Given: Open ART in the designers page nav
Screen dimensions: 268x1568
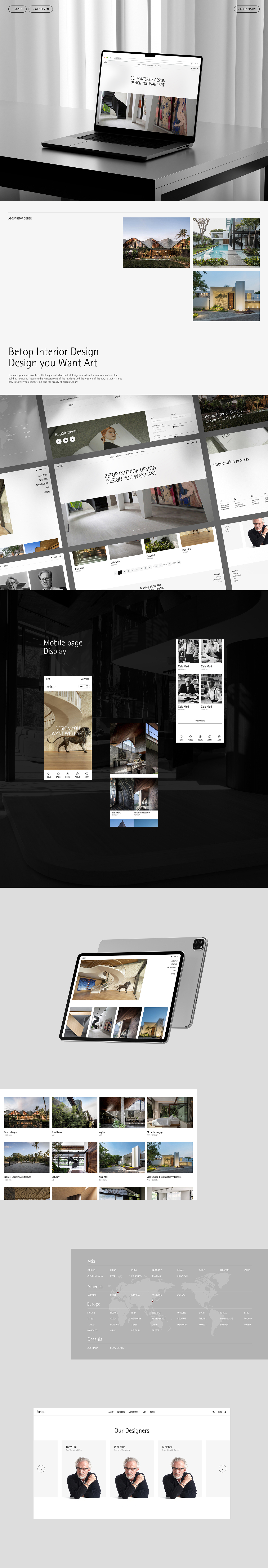Looking at the screenshot, I should click(x=145, y=1412).
